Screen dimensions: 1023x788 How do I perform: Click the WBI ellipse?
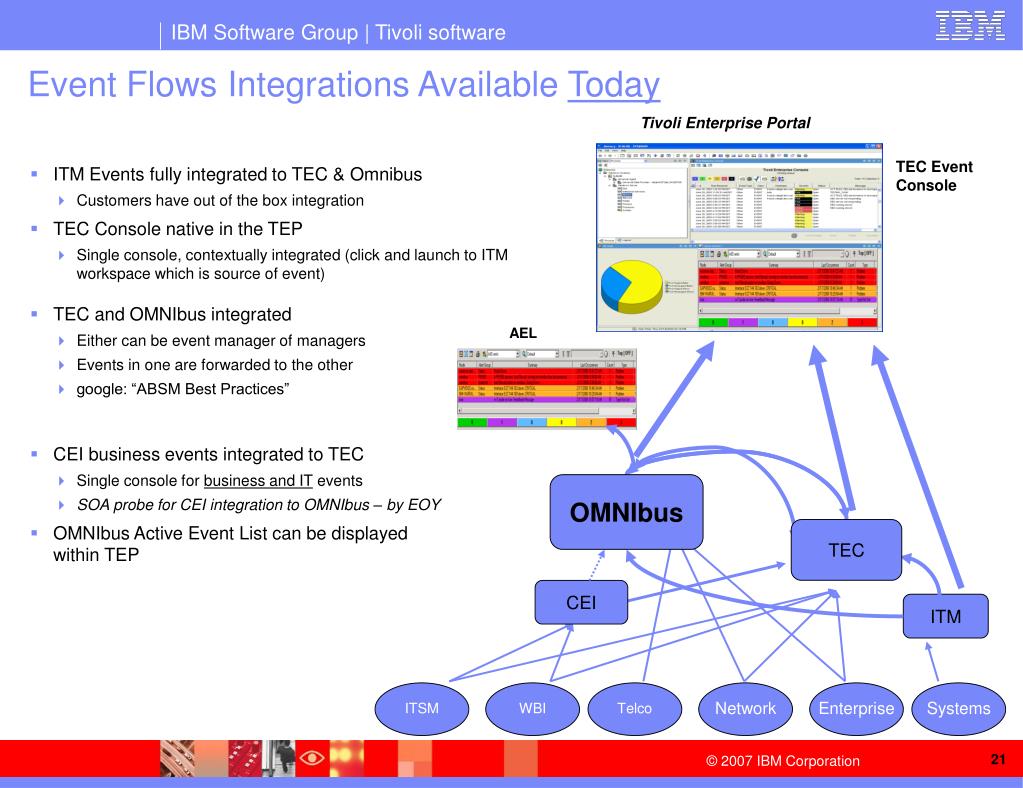[532, 708]
